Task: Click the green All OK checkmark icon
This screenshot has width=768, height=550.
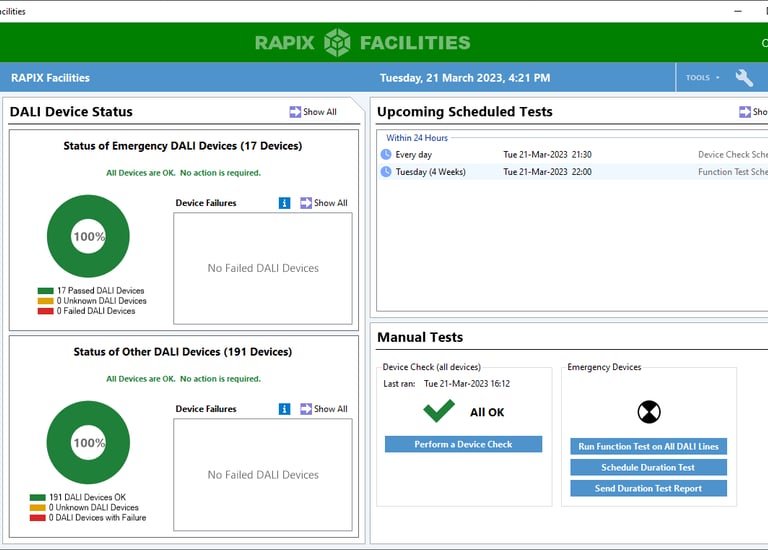Action: (x=439, y=410)
